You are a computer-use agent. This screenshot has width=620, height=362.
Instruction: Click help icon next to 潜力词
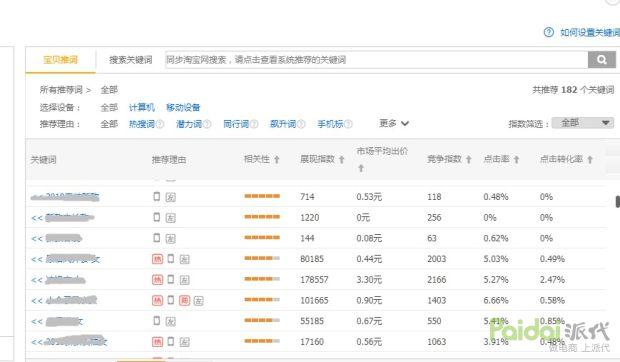[x=207, y=124]
